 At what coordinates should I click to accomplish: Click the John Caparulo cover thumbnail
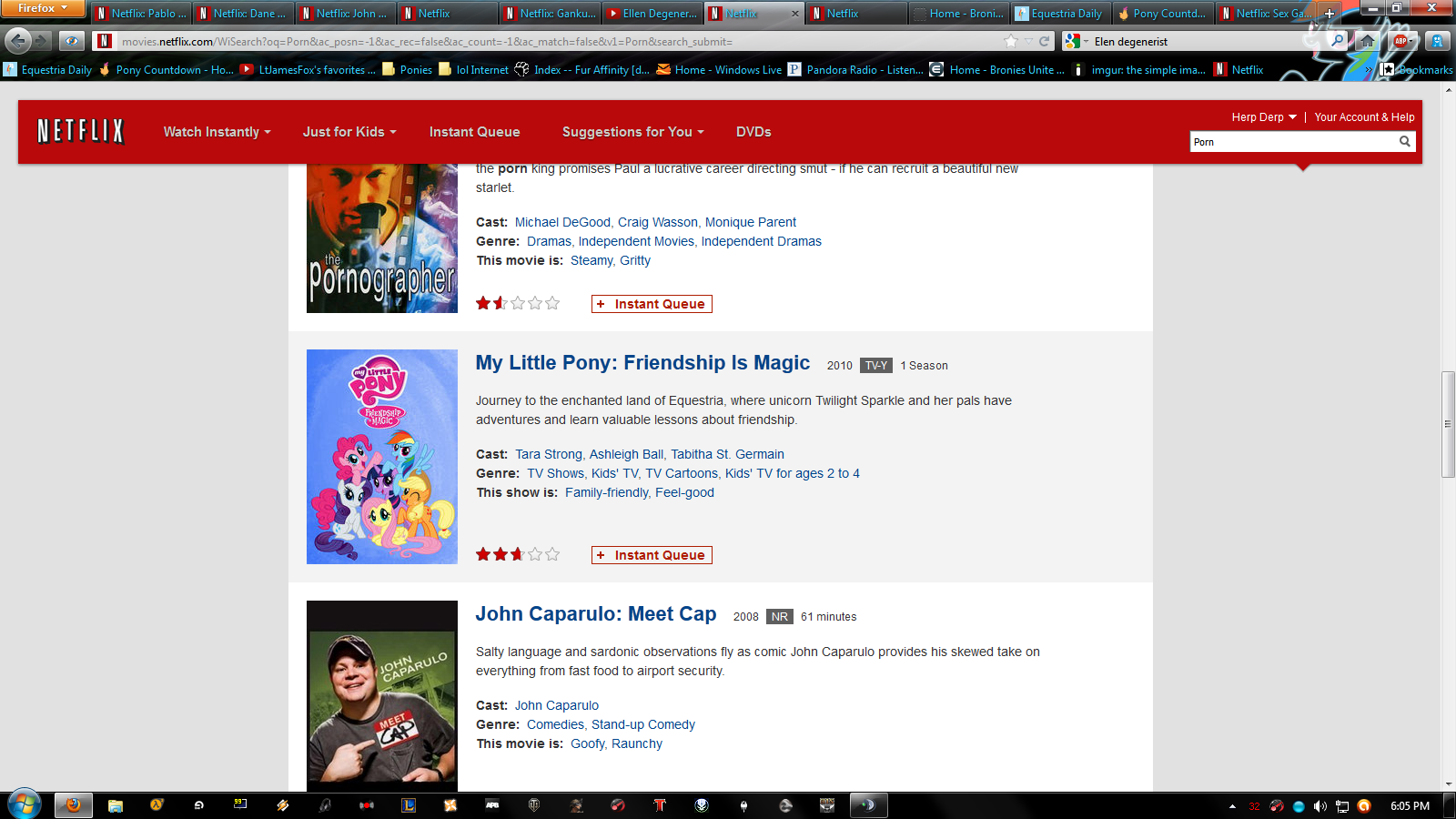click(x=382, y=696)
